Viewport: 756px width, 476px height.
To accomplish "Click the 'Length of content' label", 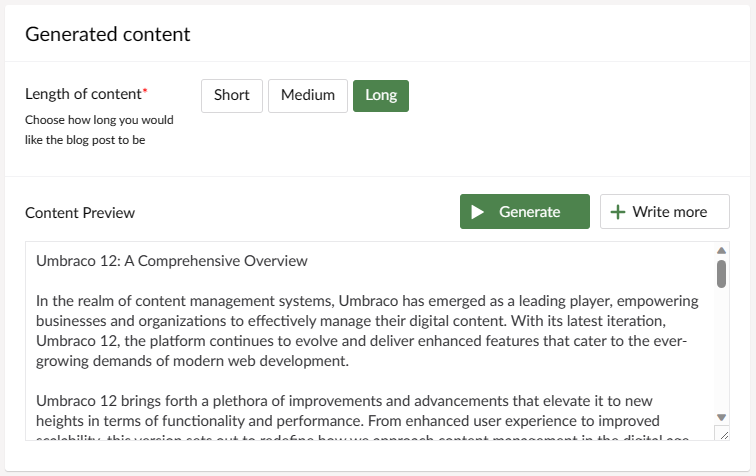I will 83,94.
